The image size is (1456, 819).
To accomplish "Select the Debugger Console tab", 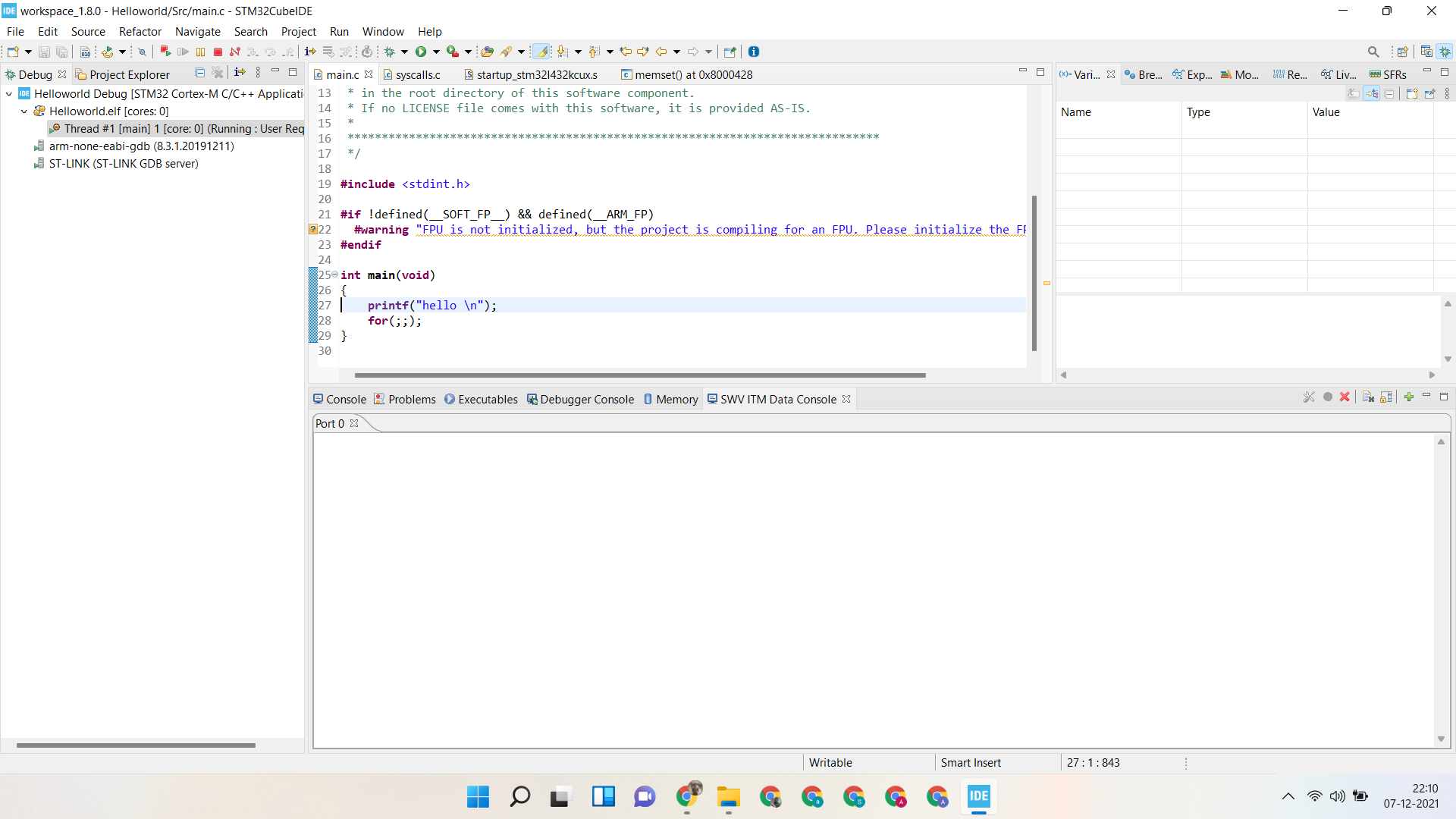I will tap(581, 399).
